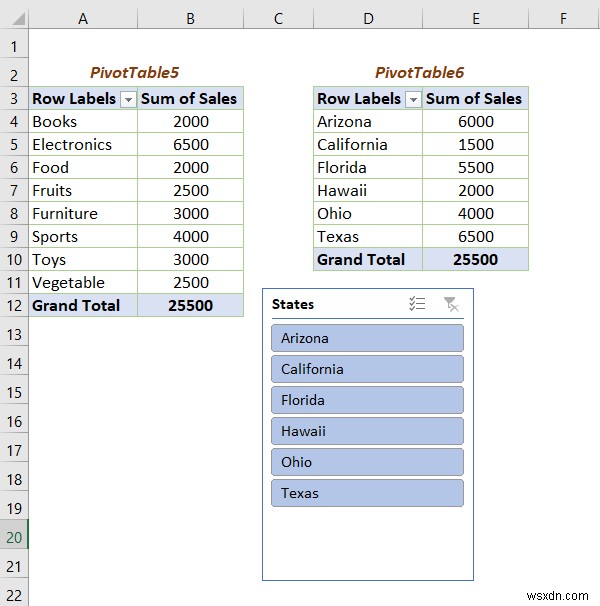The width and height of the screenshot is (600, 606).
Task: Click Sum of Sales header in PivotTable6
Action: coord(476,99)
